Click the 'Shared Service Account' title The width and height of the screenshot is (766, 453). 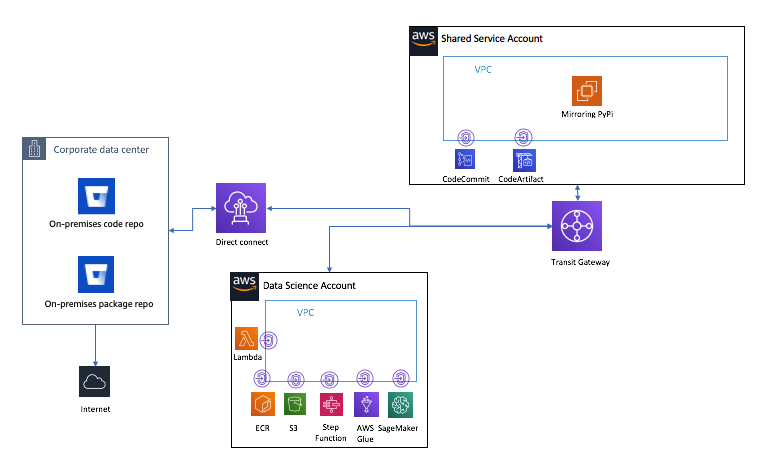coord(492,39)
